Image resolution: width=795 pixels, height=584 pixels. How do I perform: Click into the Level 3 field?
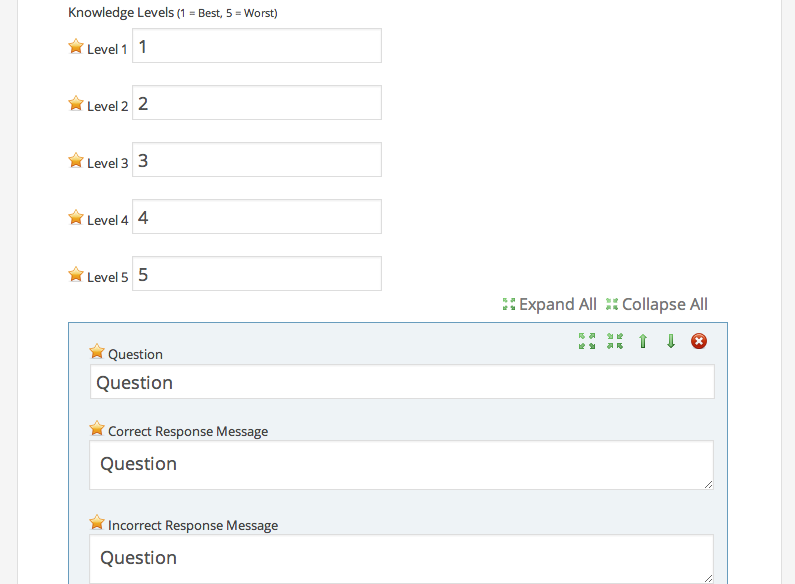click(257, 160)
